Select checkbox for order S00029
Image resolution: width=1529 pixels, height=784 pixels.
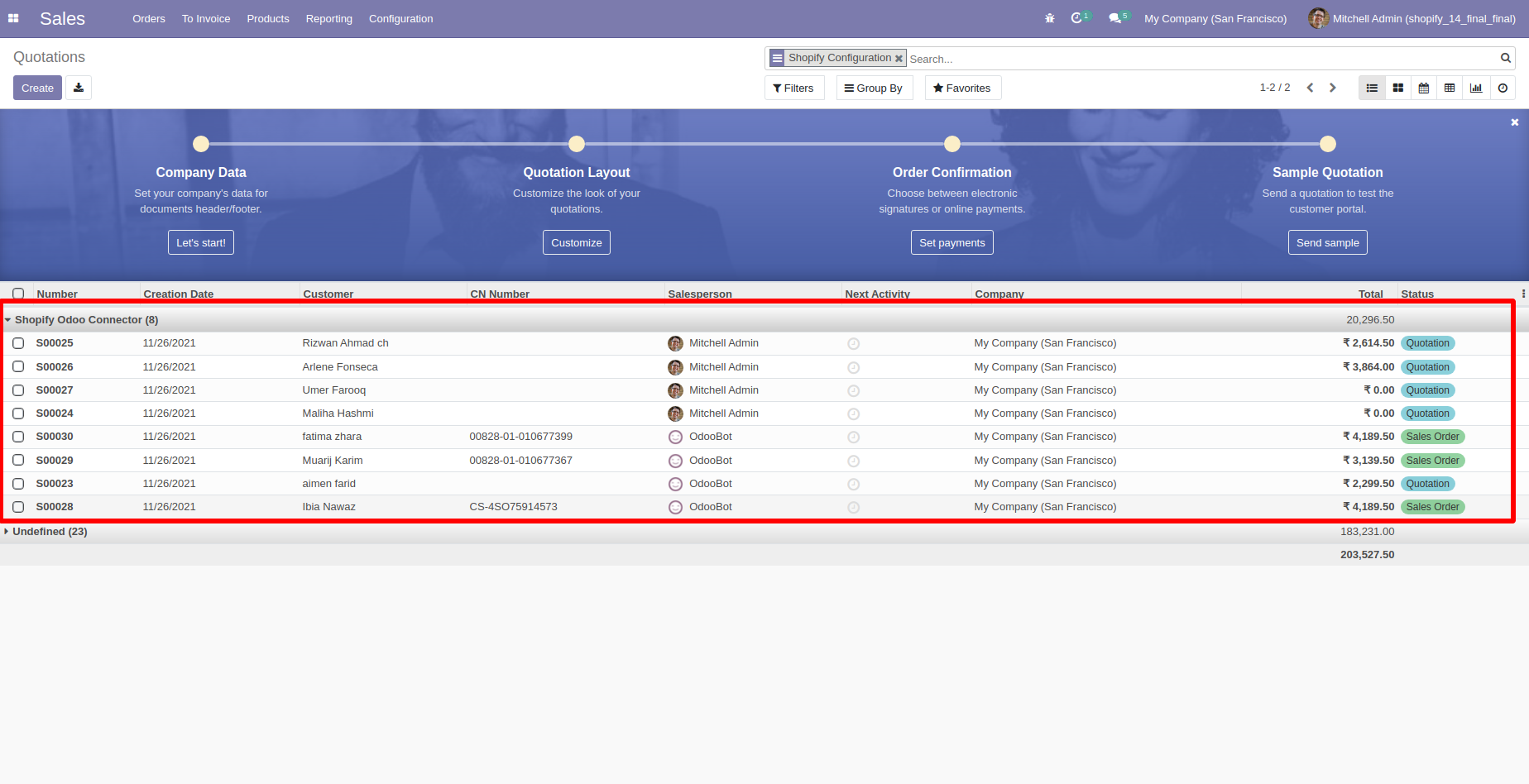point(18,461)
